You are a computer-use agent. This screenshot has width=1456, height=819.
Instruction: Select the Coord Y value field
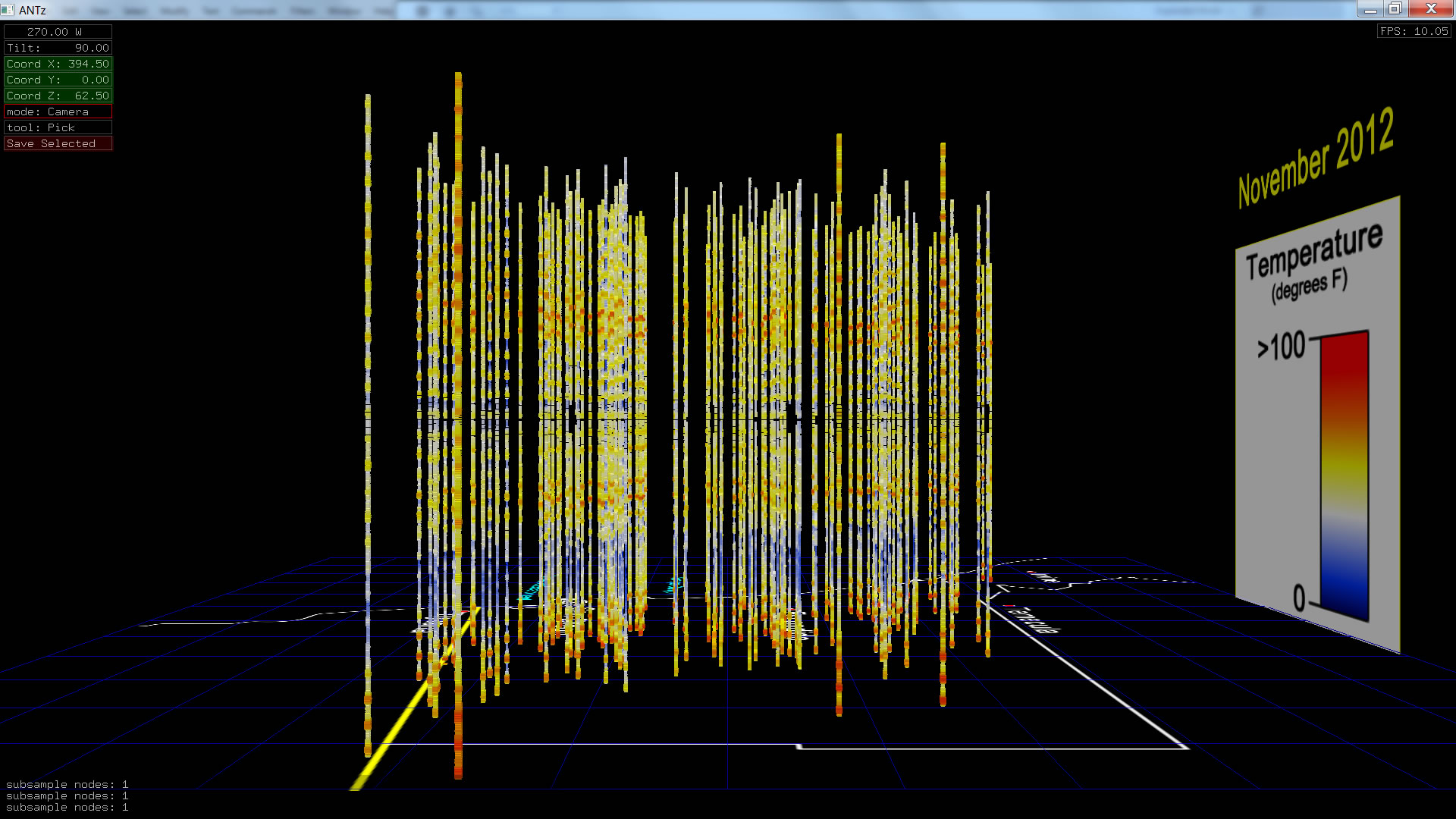(x=58, y=80)
